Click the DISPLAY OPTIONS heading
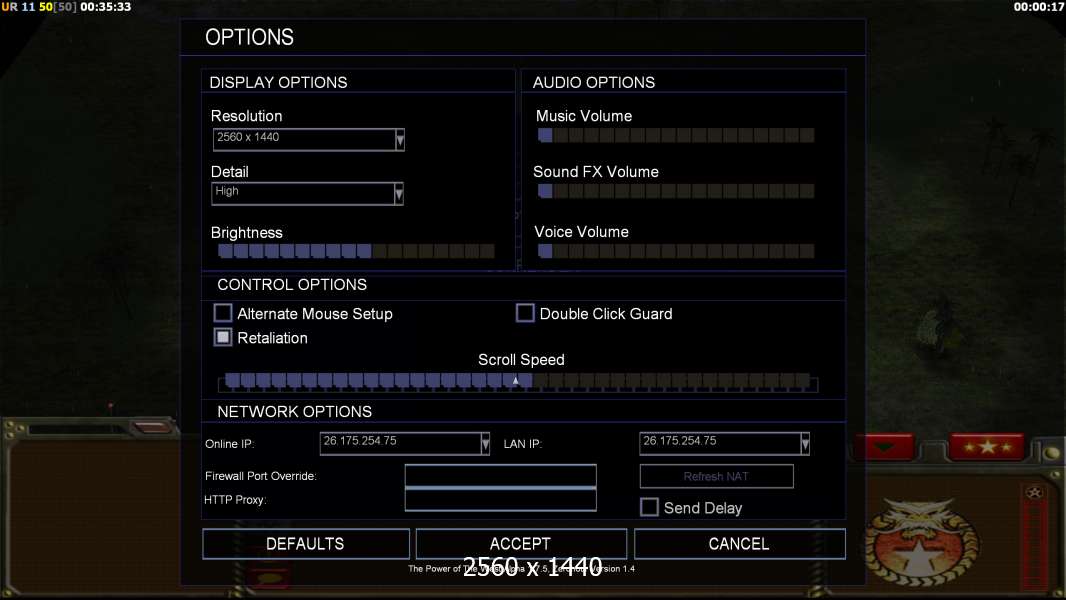Image resolution: width=1066 pixels, height=600 pixels. point(278,82)
